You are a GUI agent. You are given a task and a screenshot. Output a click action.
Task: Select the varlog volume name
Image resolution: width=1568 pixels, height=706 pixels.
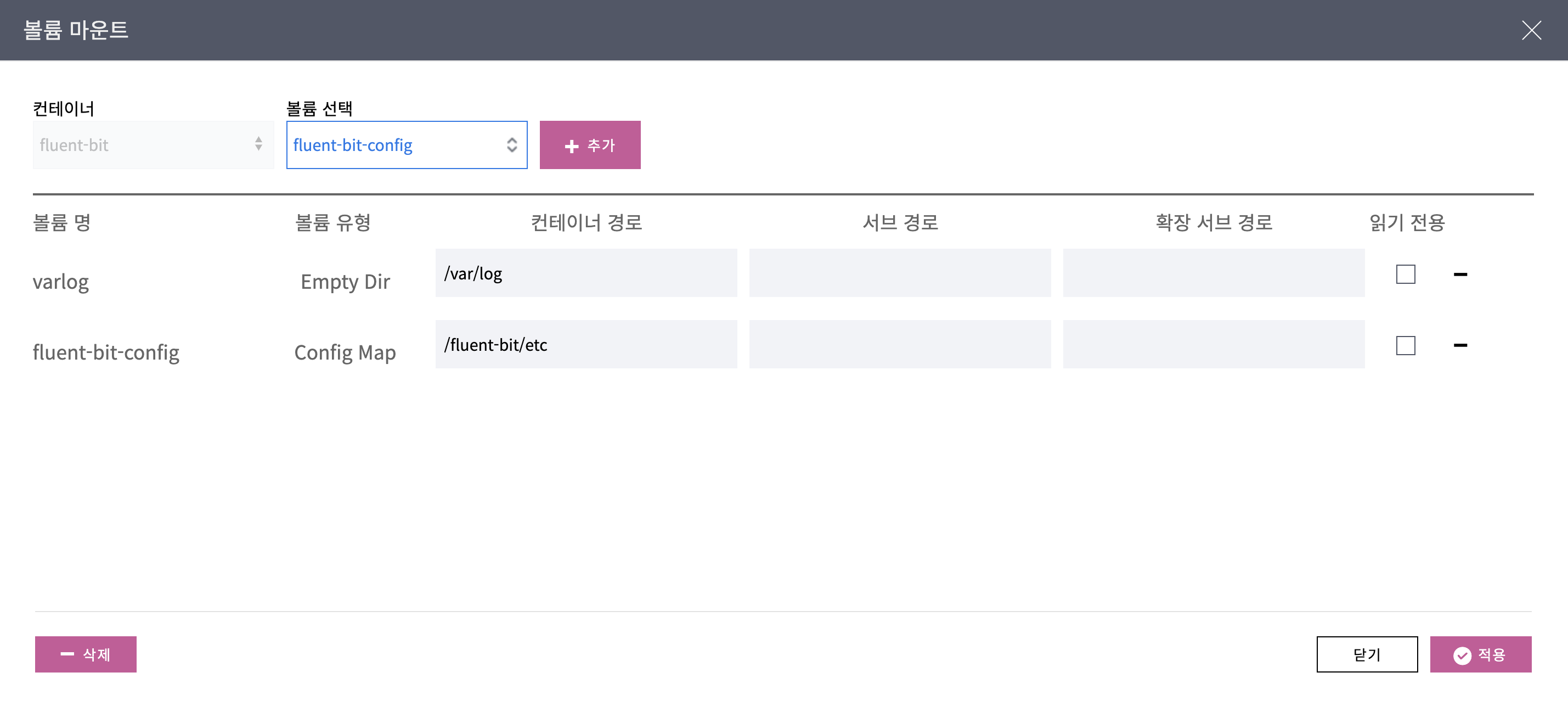(61, 282)
